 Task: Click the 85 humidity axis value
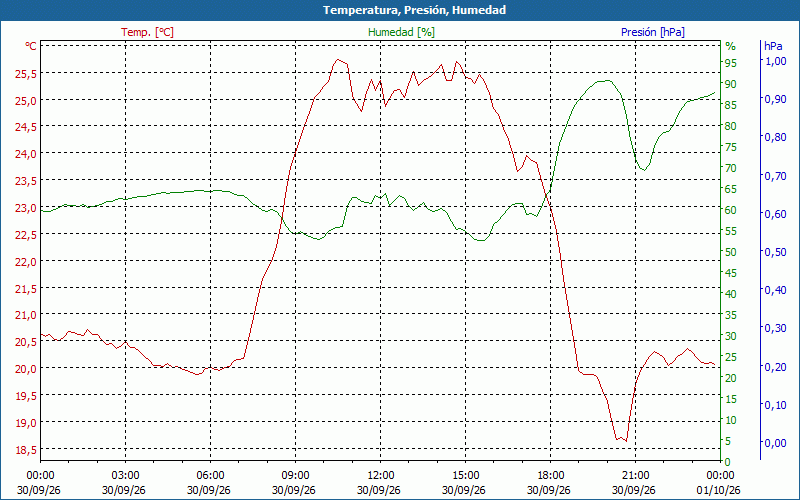tap(731, 105)
